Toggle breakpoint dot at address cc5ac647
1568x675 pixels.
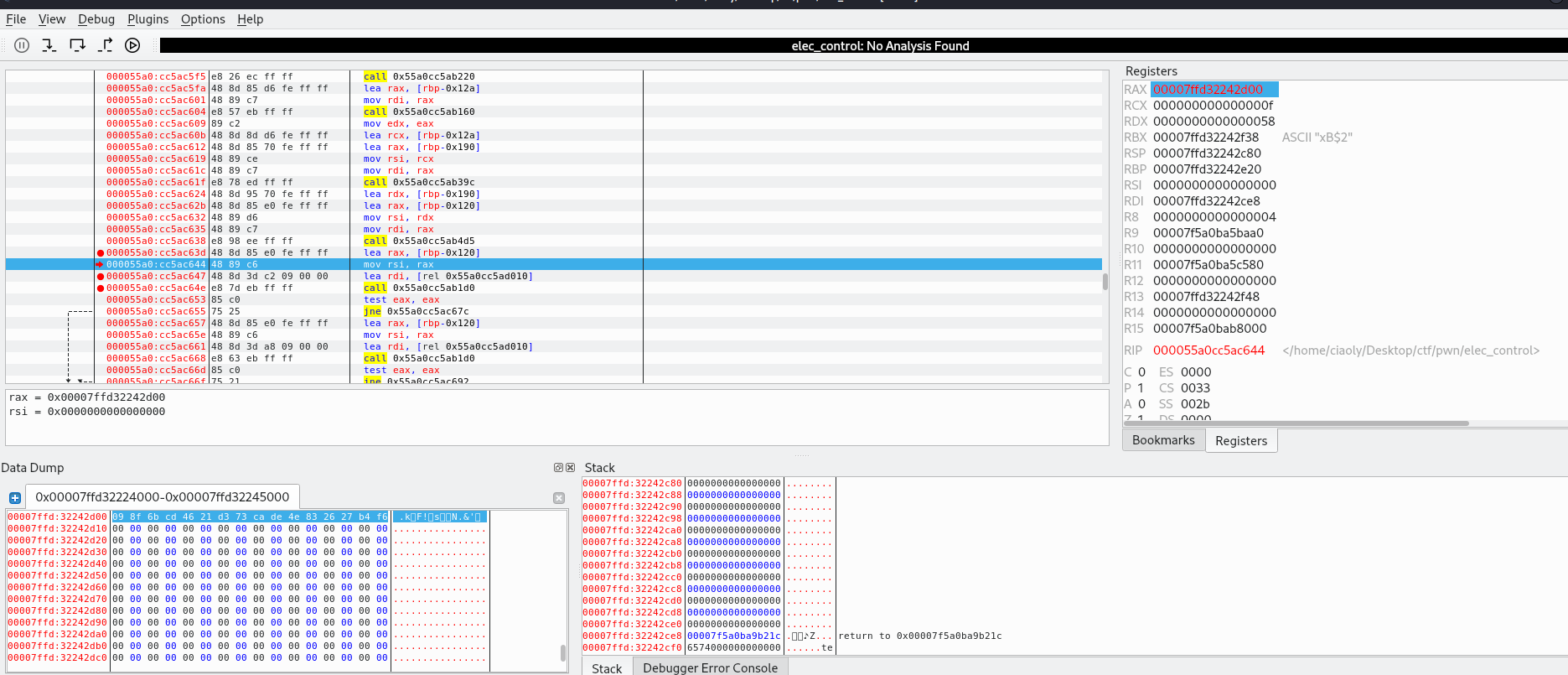pyautogui.click(x=101, y=276)
